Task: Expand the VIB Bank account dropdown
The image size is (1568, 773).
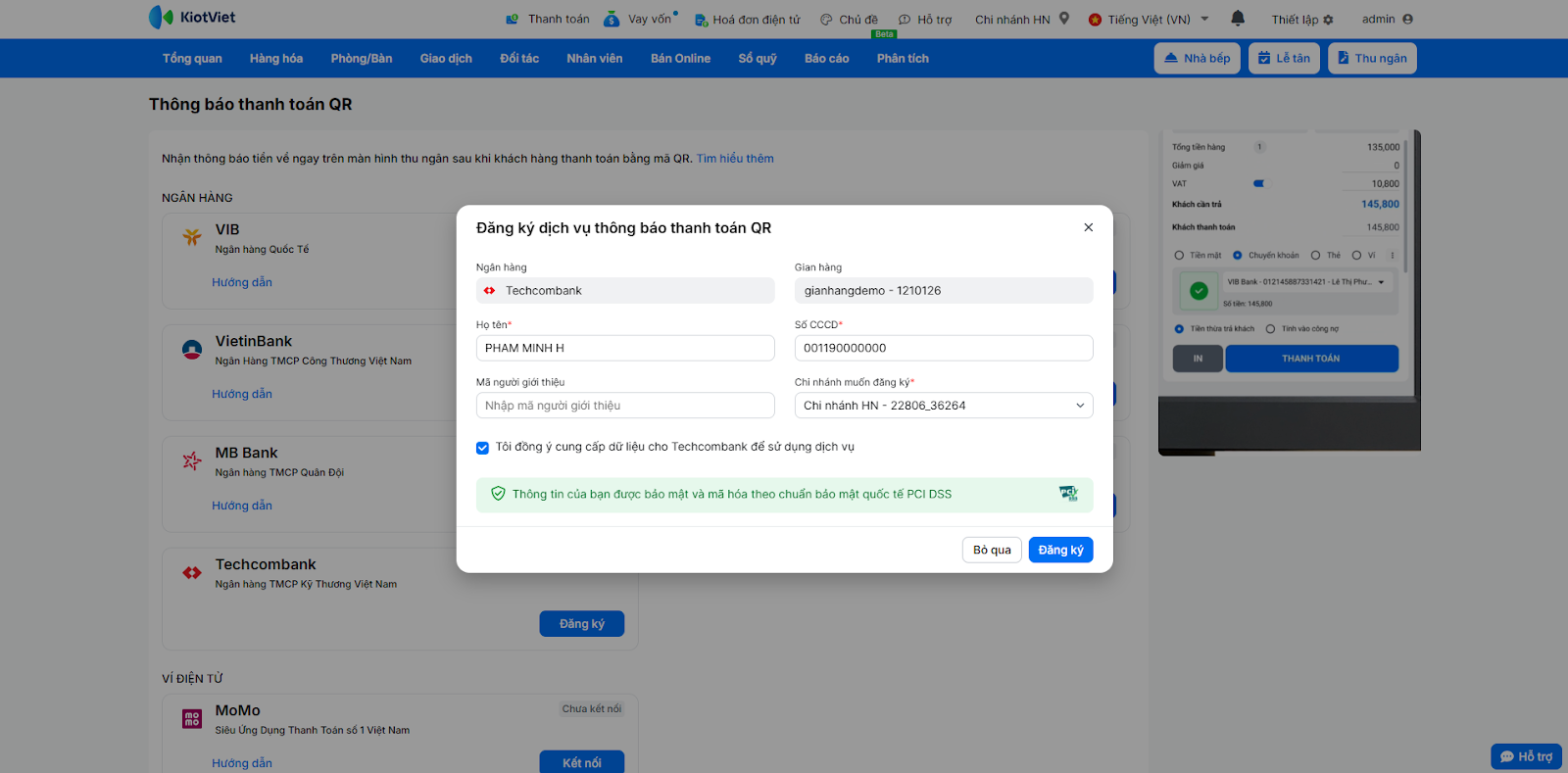Action: [1381, 282]
